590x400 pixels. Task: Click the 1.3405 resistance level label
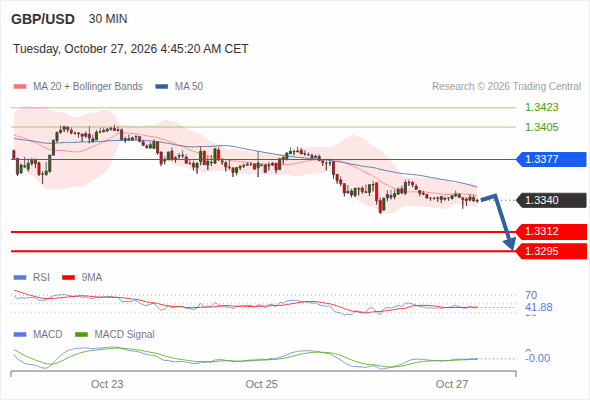541,127
